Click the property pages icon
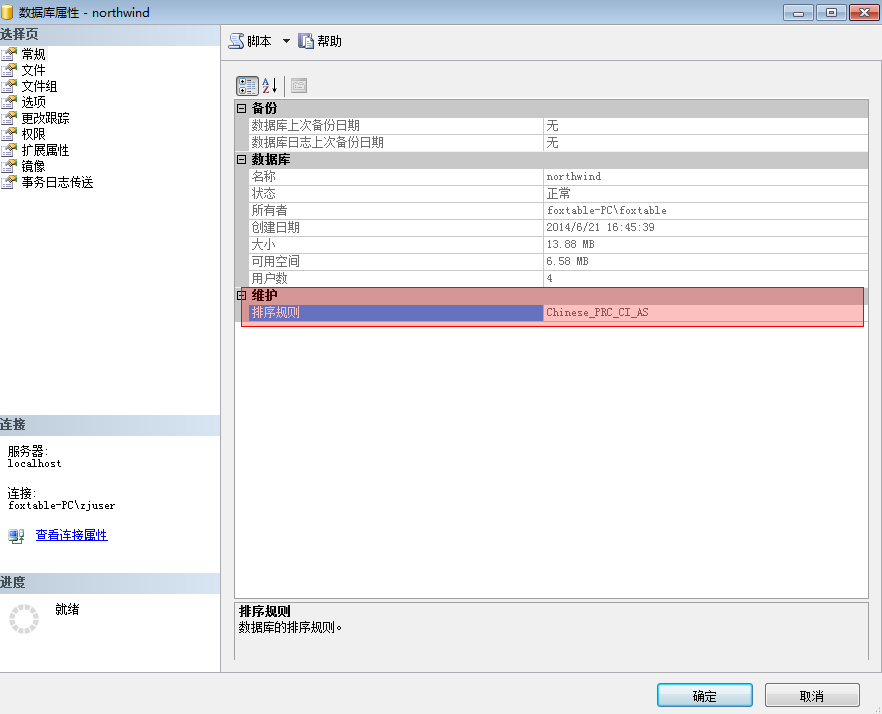Screen dimensions: 882x714 coord(298,85)
